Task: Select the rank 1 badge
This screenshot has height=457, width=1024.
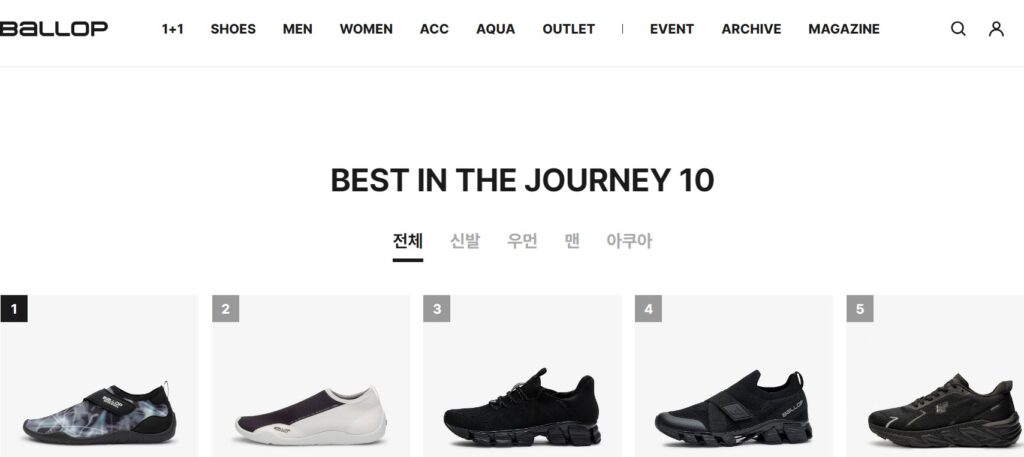Action: click(x=14, y=309)
